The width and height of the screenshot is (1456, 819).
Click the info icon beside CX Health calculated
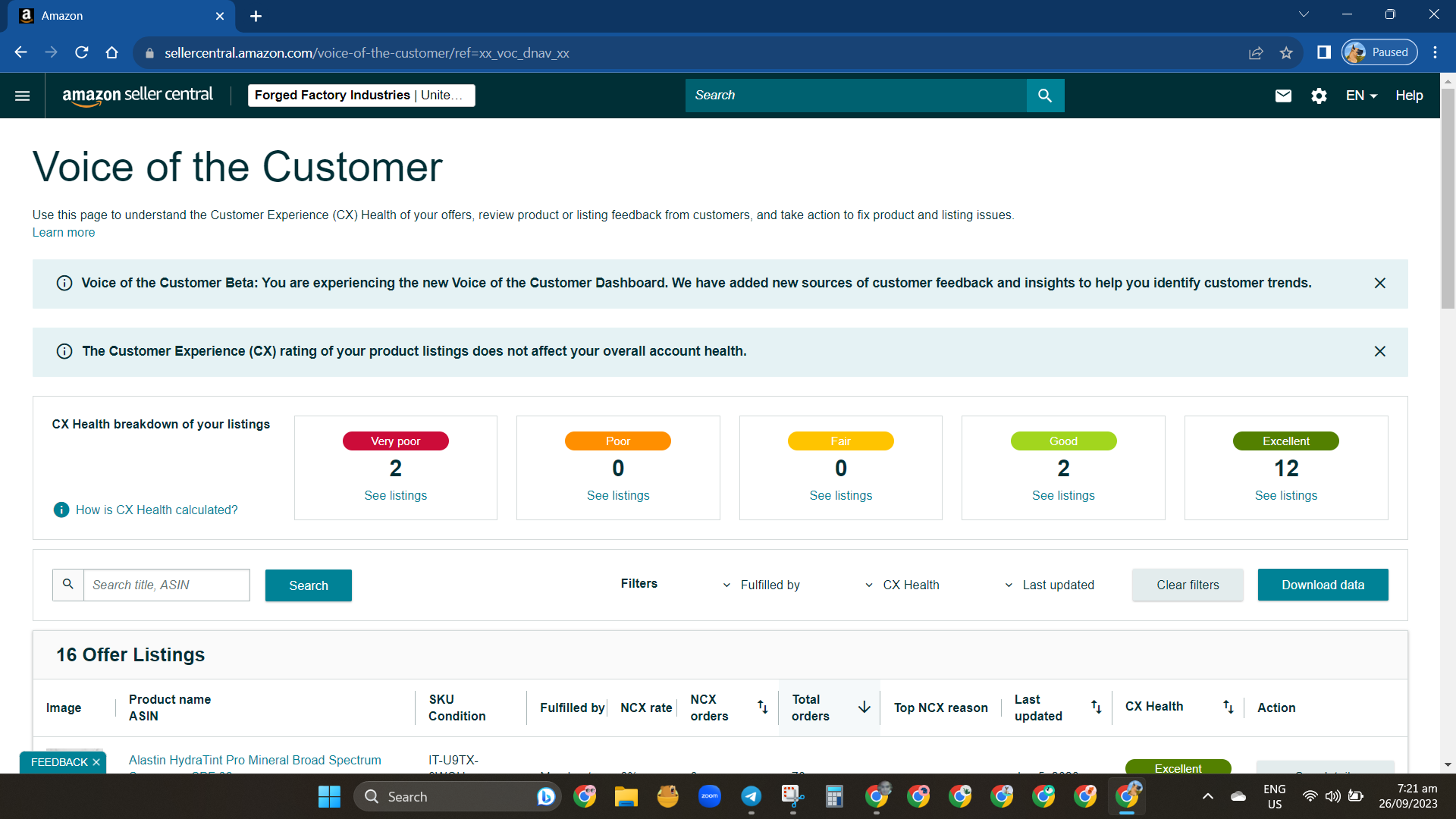pyautogui.click(x=61, y=510)
